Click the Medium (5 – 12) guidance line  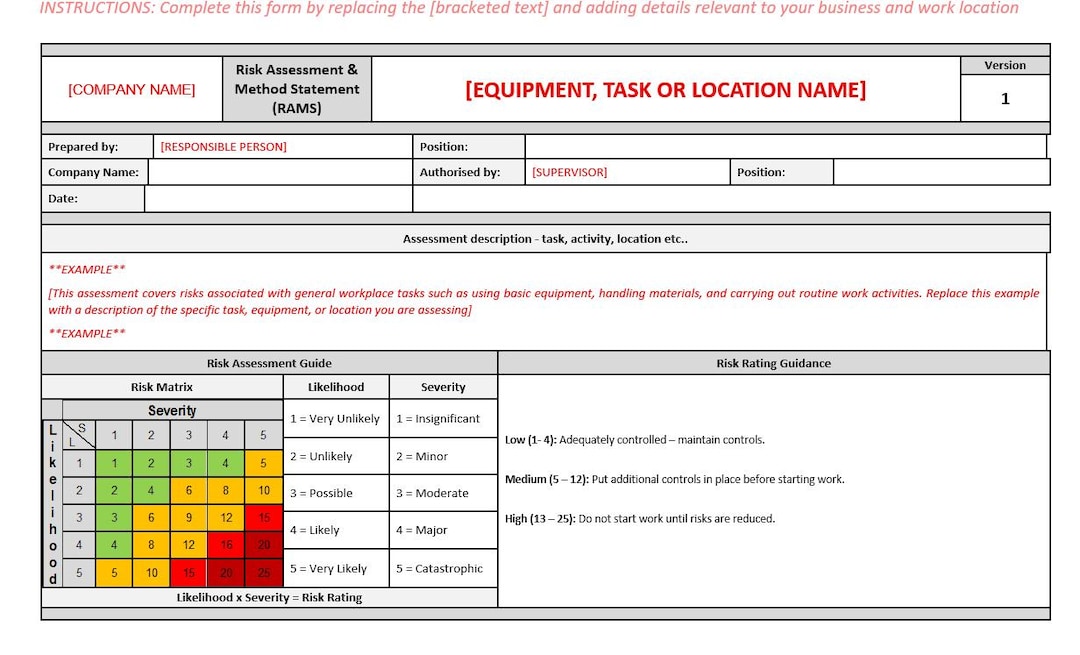tap(674, 479)
